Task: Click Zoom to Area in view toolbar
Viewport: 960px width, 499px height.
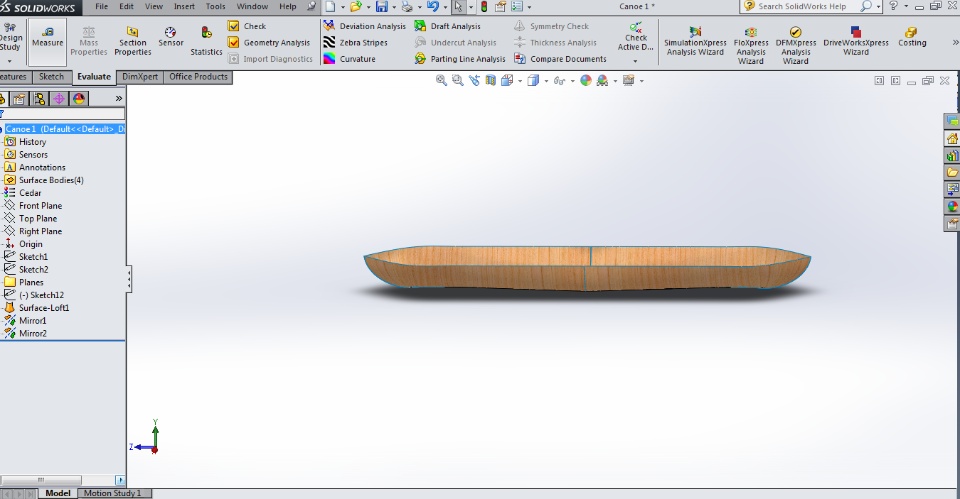Action: [x=457, y=80]
